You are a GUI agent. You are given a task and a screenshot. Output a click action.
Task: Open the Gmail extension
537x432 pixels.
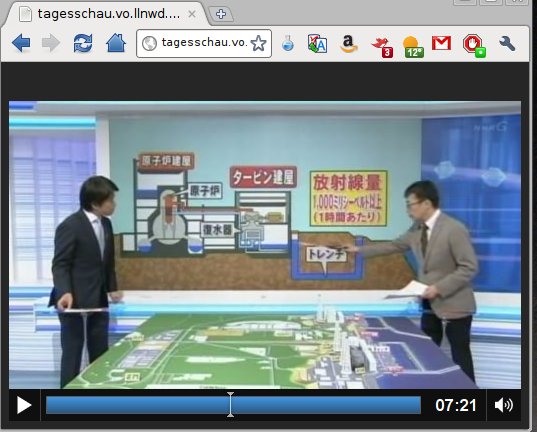441,44
